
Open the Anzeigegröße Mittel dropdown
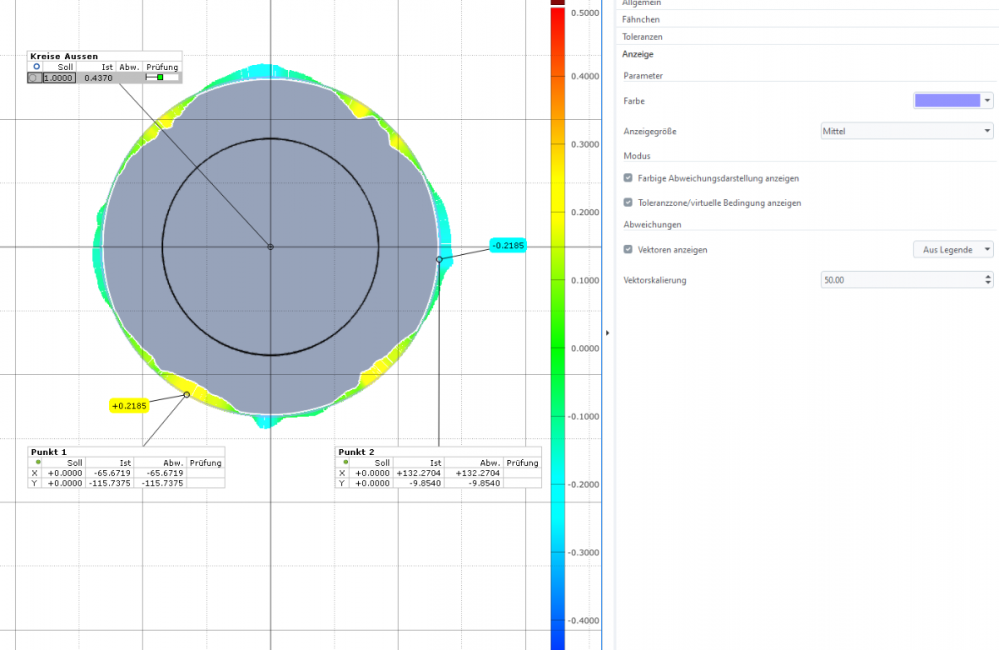point(905,130)
